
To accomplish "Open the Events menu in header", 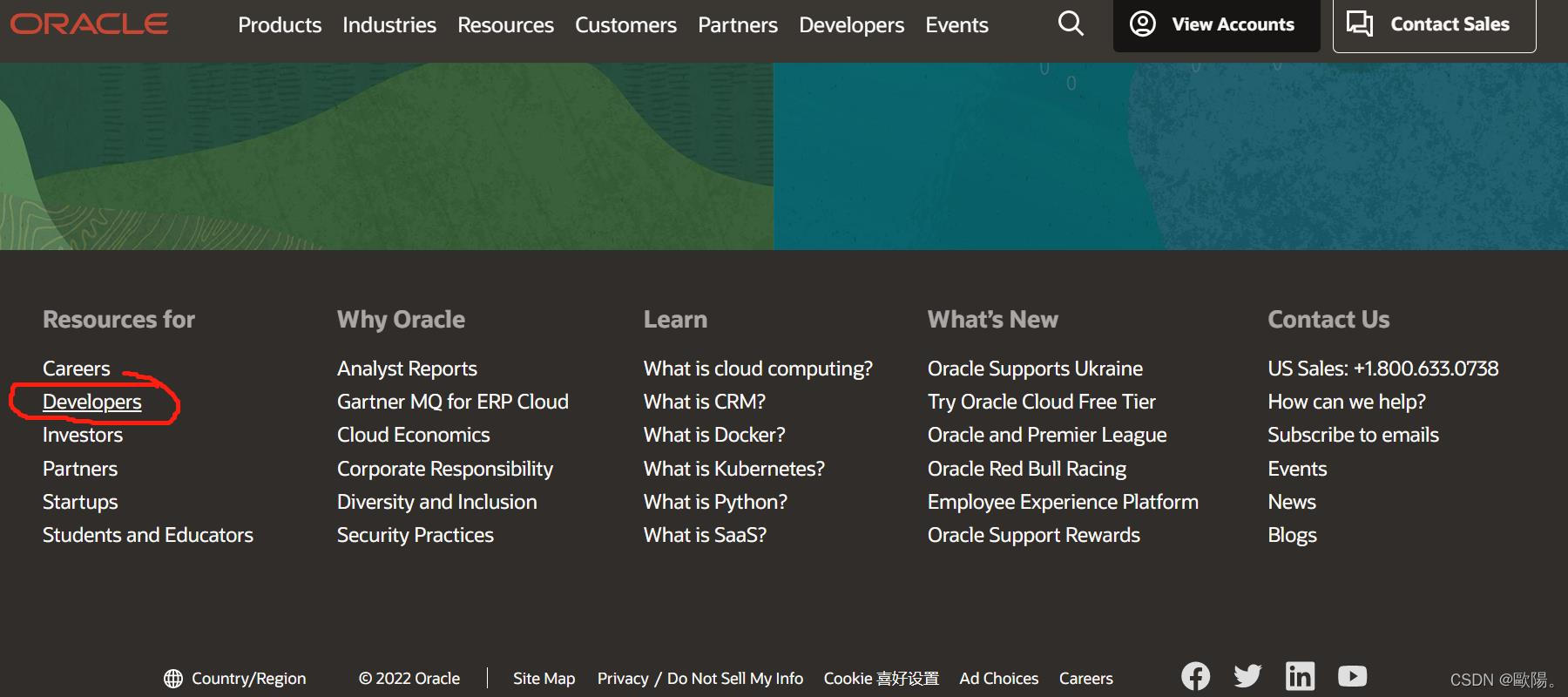I will click(956, 25).
